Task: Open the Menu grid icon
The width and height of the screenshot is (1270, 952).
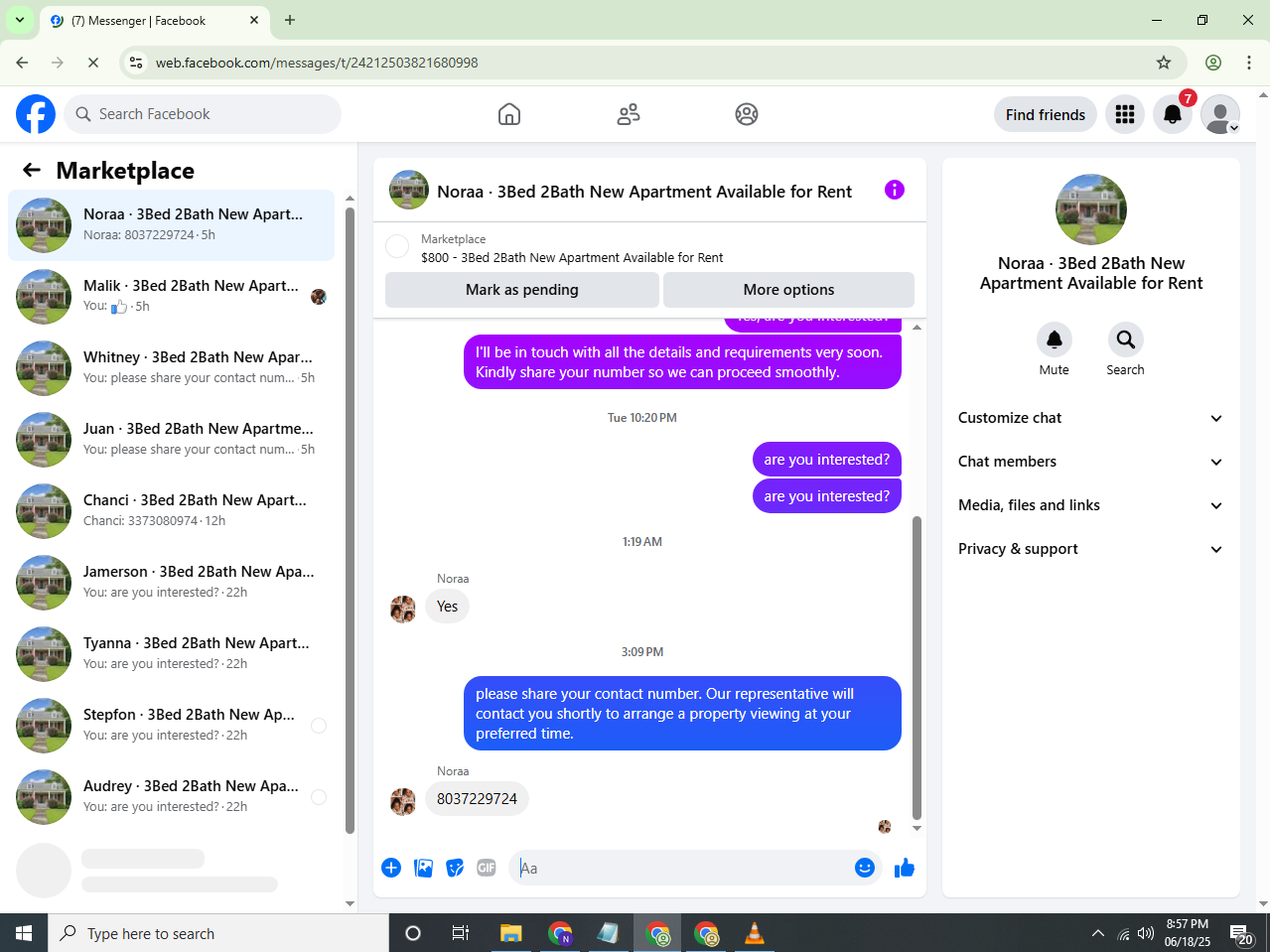Action: coord(1125,114)
